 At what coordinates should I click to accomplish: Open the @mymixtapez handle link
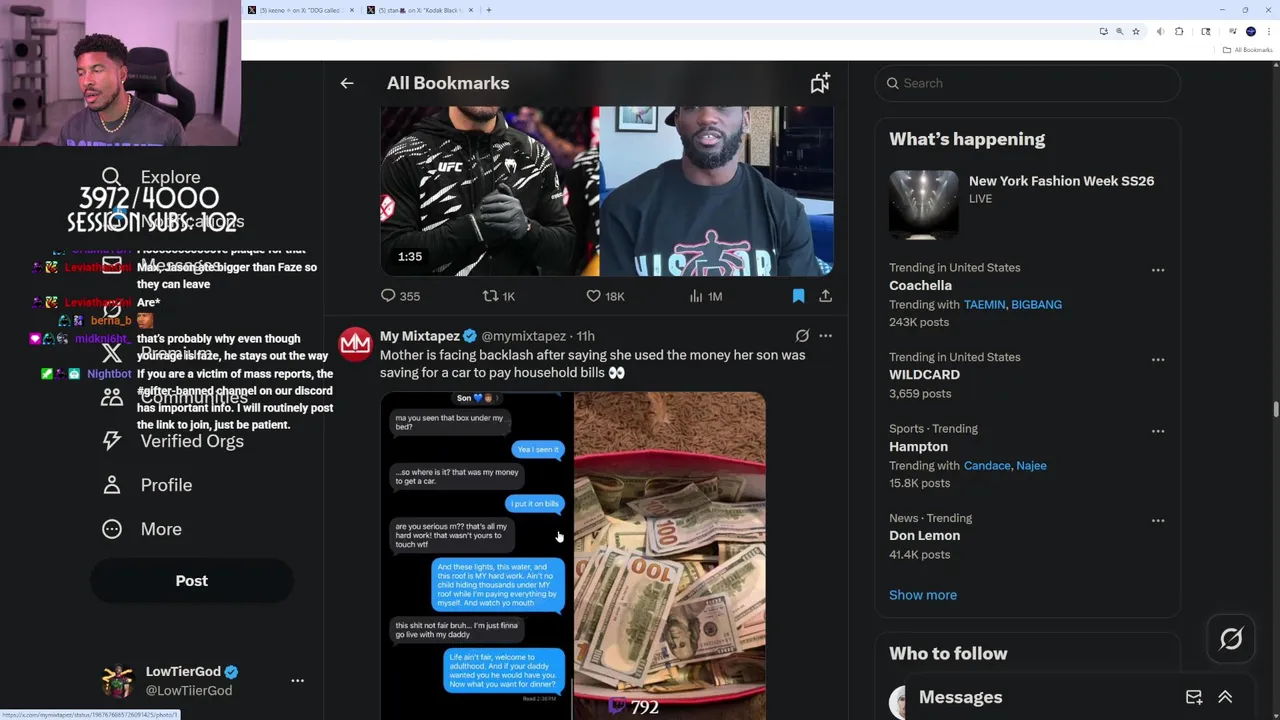click(x=523, y=336)
